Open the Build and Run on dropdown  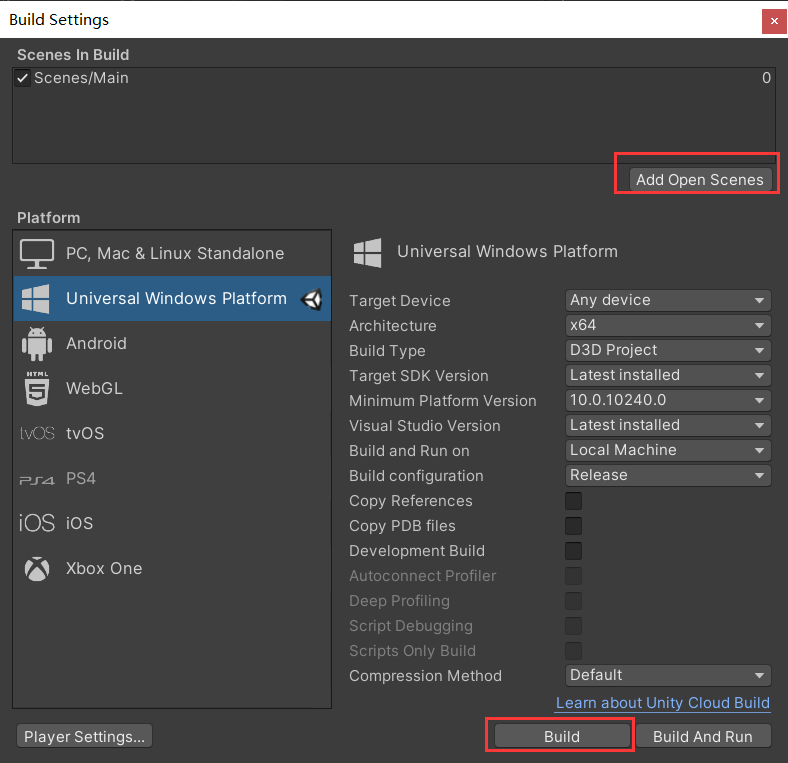[x=668, y=450]
